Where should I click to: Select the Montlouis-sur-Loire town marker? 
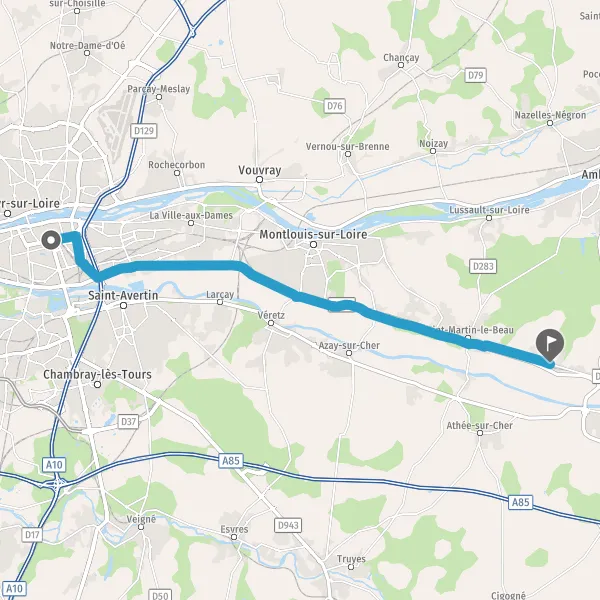click(x=313, y=244)
